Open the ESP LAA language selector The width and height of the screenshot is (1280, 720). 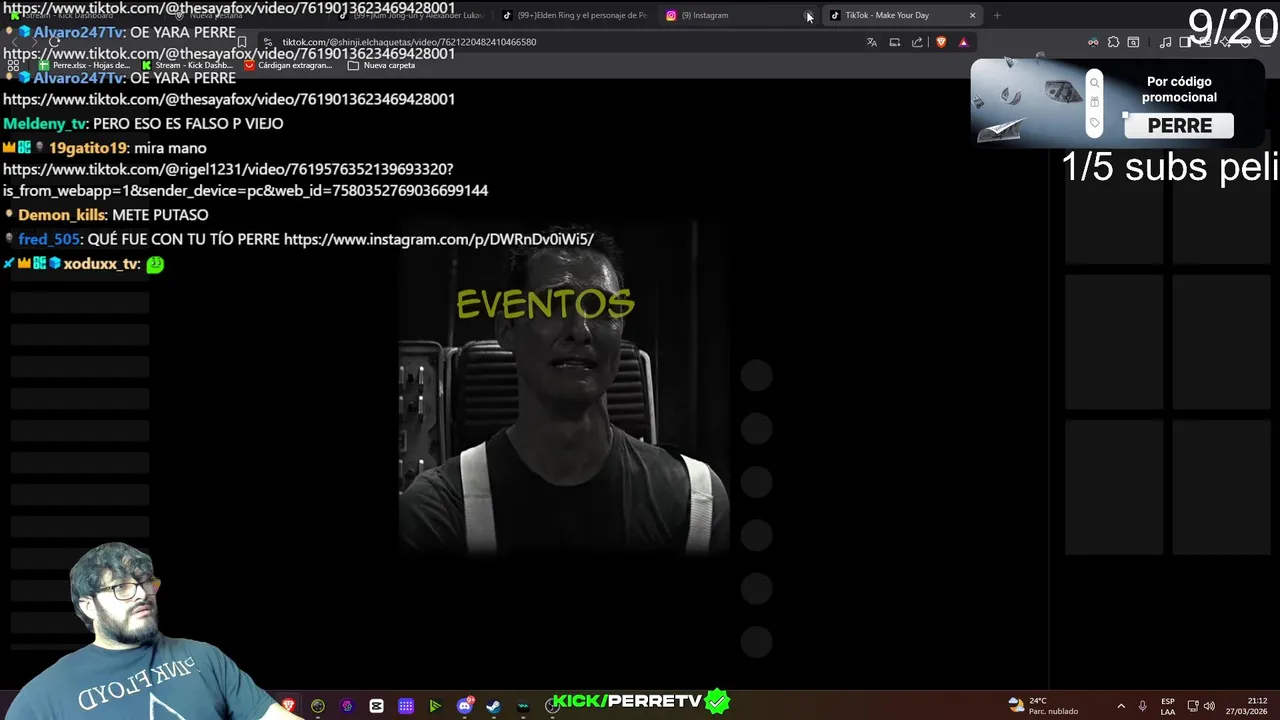tap(1168, 706)
